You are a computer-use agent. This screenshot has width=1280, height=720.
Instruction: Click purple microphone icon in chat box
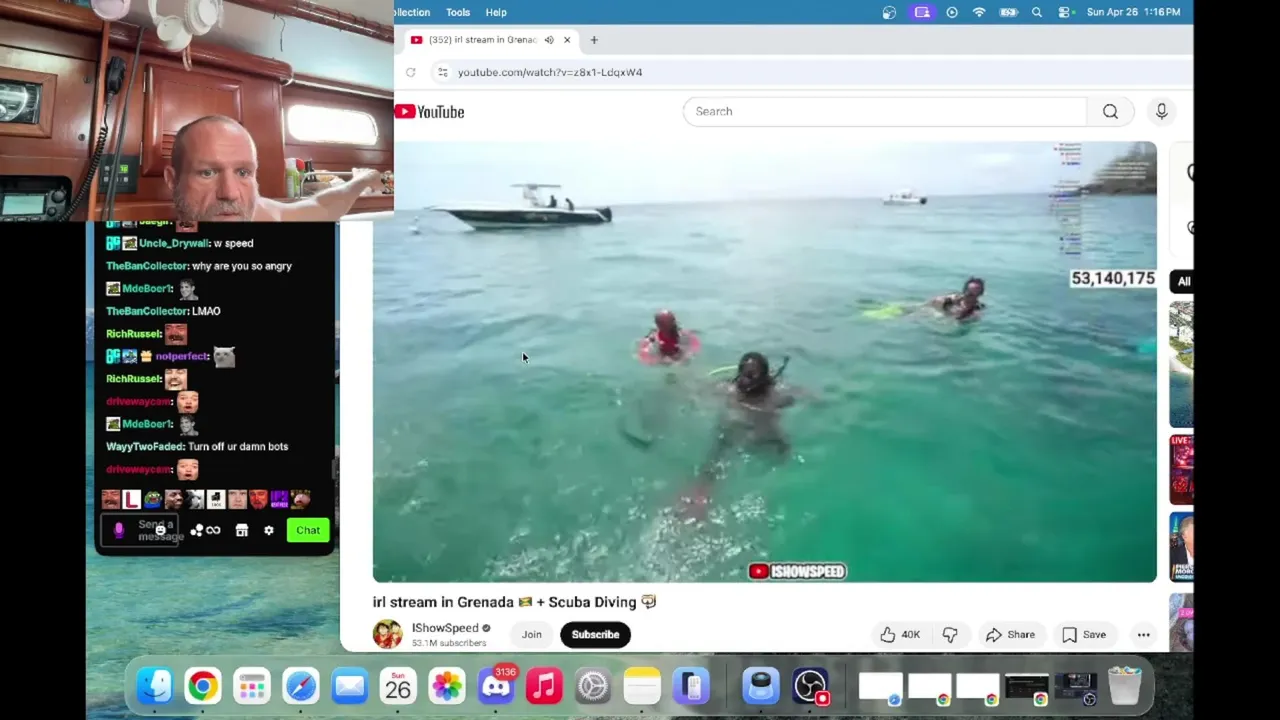pos(119,531)
